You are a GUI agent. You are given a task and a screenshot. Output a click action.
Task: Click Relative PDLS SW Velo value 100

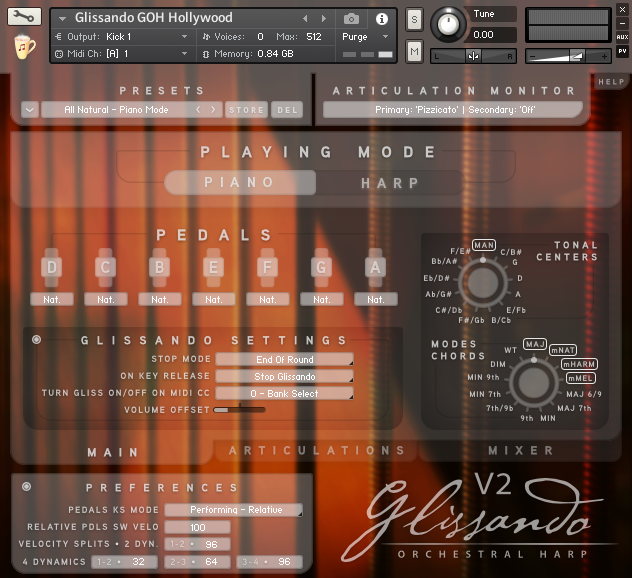click(198, 527)
